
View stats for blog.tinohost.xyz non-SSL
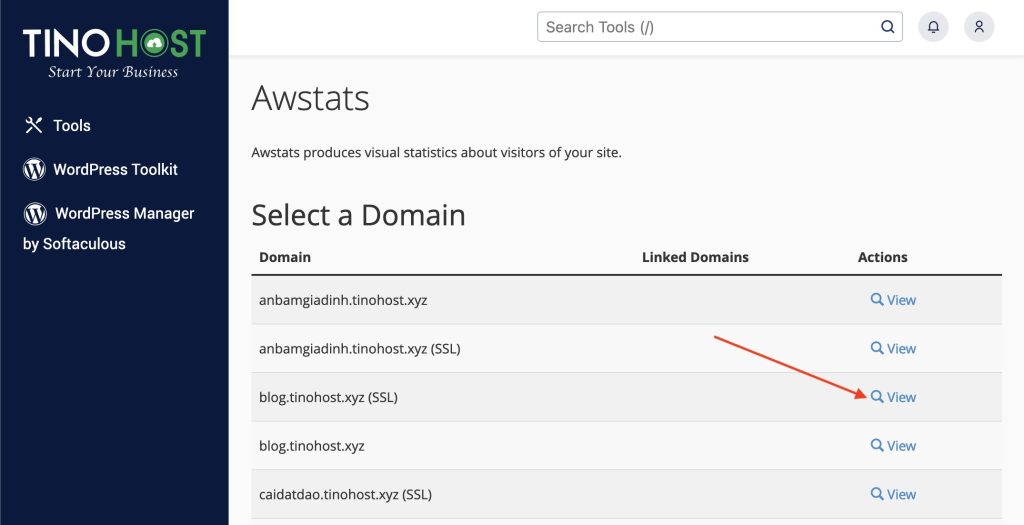tap(893, 445)
